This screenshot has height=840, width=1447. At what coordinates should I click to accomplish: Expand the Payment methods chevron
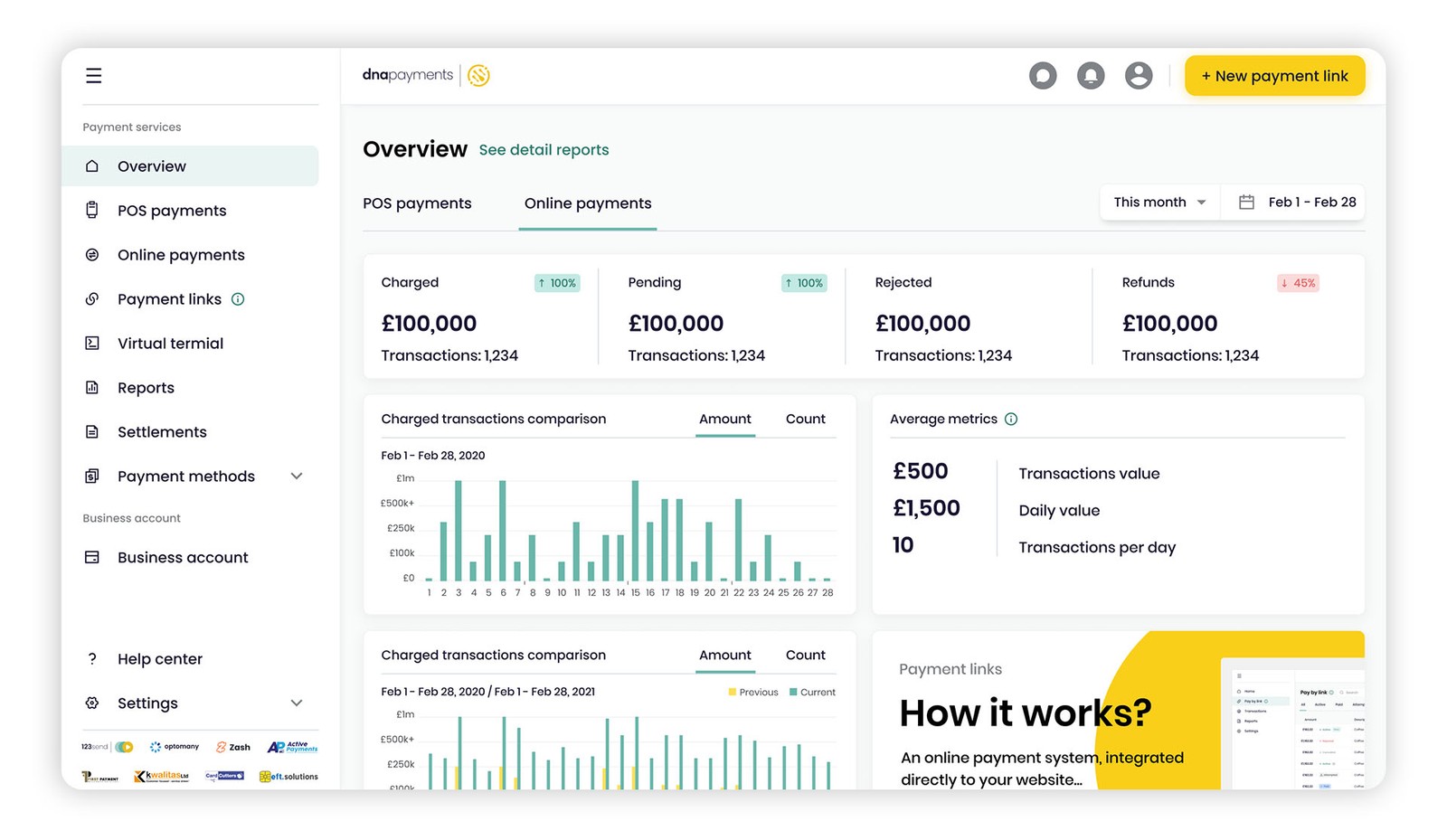click(x=297, y=477)
